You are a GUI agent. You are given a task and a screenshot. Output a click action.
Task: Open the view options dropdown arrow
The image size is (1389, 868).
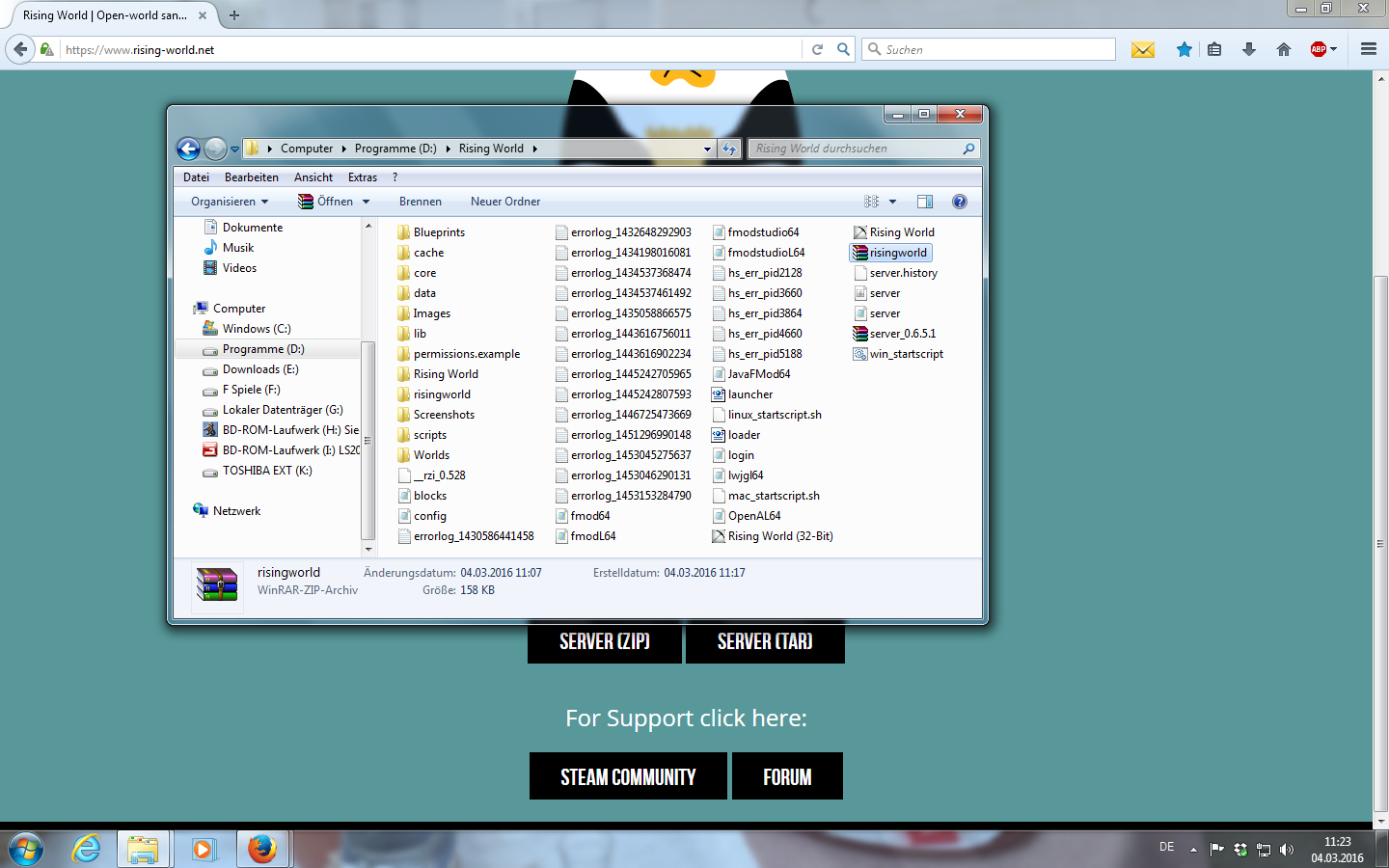[892, 202]
